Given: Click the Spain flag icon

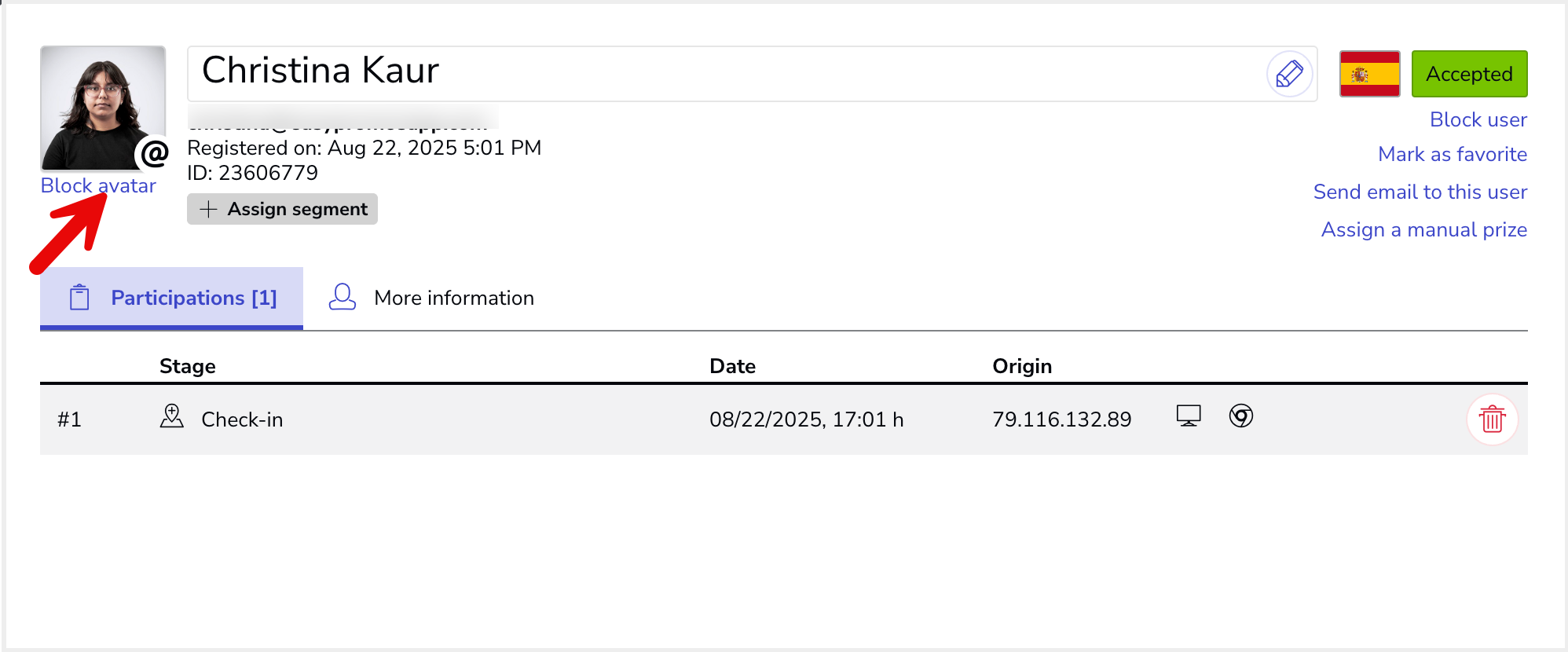Looking at the screenshot, I should [1369, 74].
